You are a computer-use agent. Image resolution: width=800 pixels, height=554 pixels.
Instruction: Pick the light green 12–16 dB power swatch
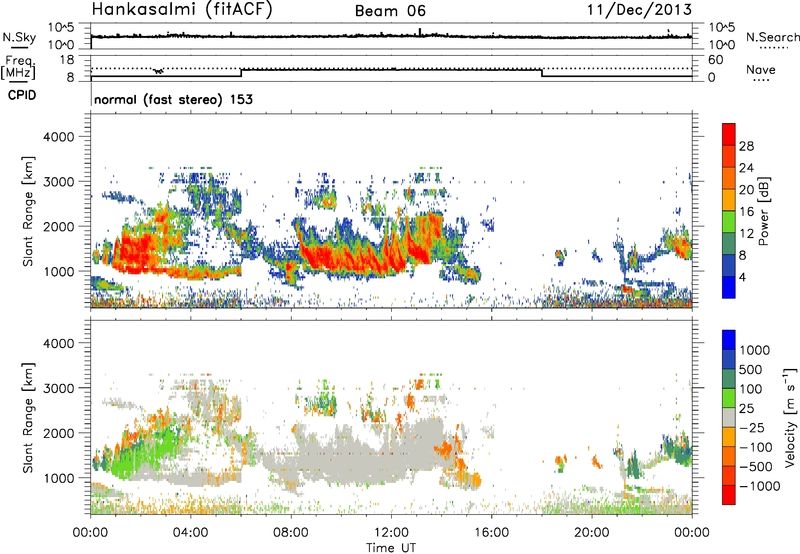(729, 222)
